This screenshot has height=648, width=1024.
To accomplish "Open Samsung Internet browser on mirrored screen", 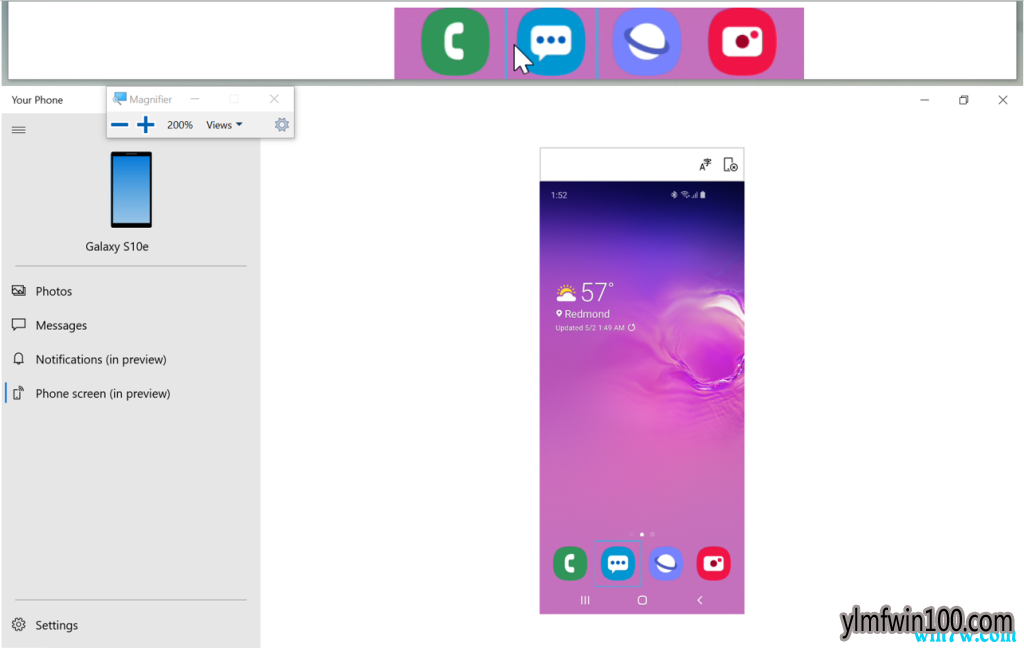I will click(x=665, y=563).
